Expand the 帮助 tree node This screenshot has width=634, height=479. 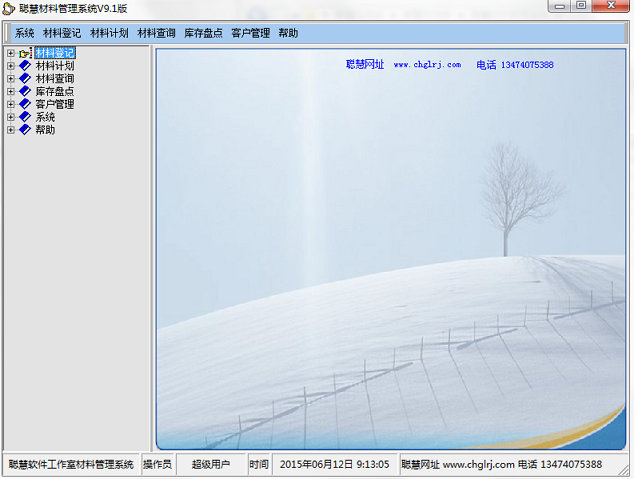pos(11,130)
